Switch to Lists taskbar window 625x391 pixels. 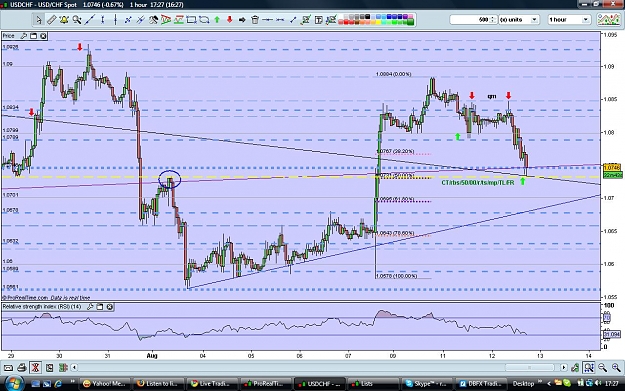[x=372, y=384]
